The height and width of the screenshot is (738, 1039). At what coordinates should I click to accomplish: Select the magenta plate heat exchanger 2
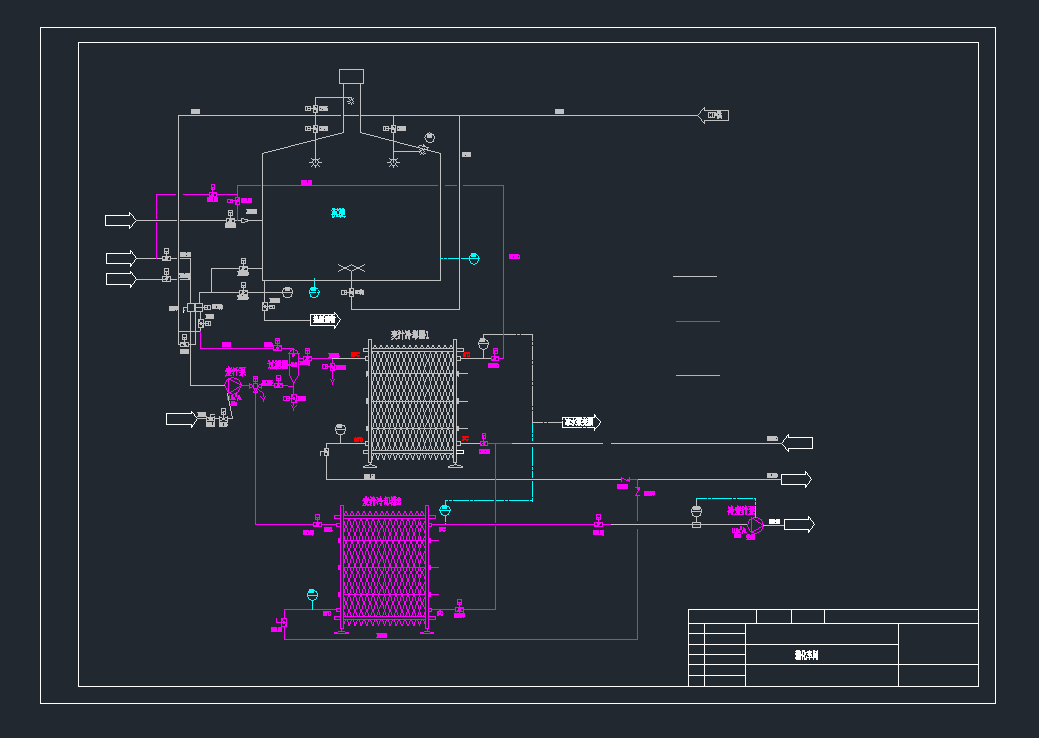[384, 568]
